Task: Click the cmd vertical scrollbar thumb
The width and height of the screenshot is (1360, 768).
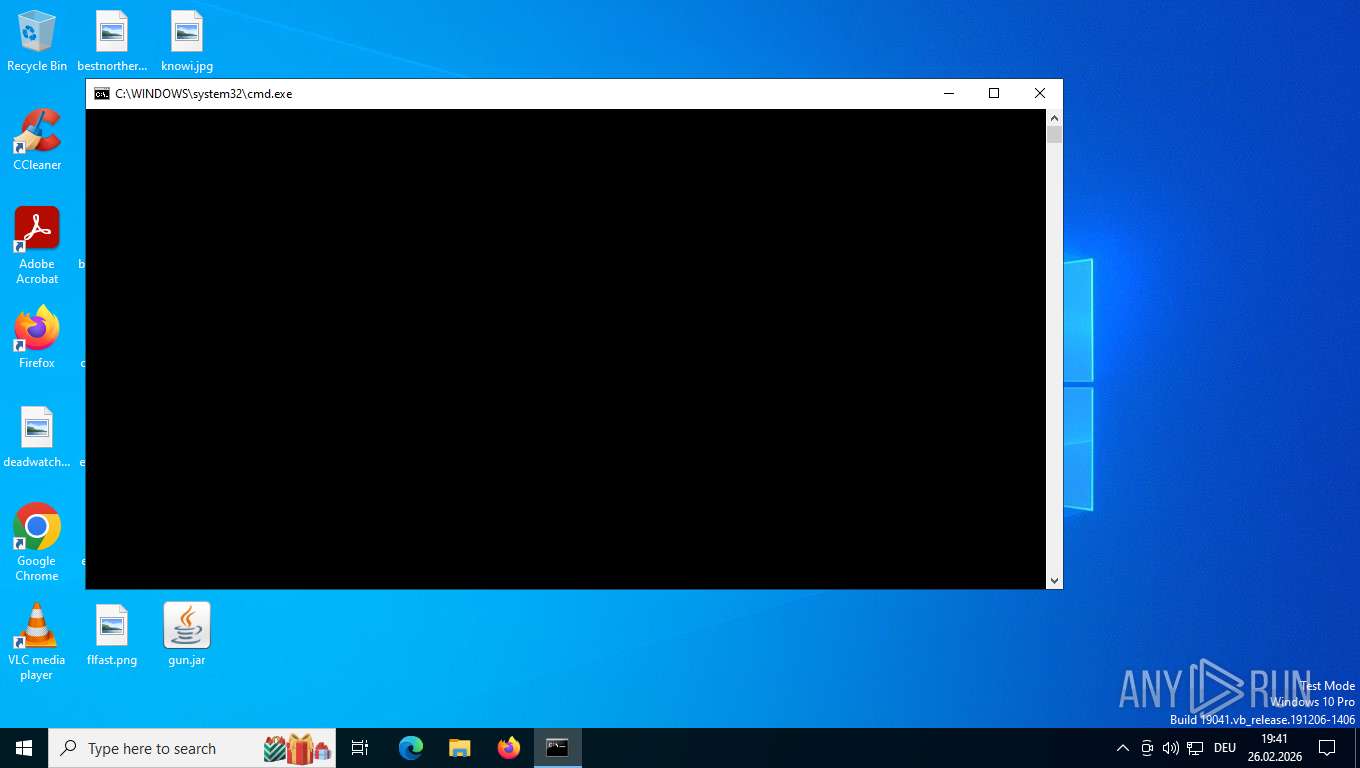Action: (x=1054, y=134)
